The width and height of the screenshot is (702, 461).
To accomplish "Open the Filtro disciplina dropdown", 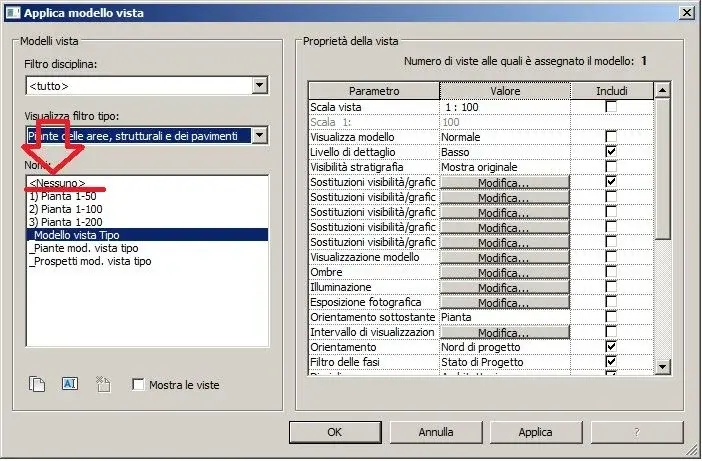I will [259, 85].
